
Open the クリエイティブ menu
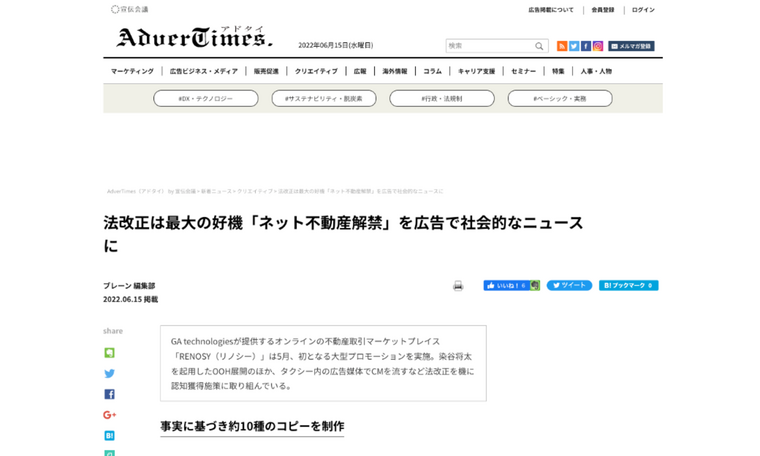coord(316,72)
